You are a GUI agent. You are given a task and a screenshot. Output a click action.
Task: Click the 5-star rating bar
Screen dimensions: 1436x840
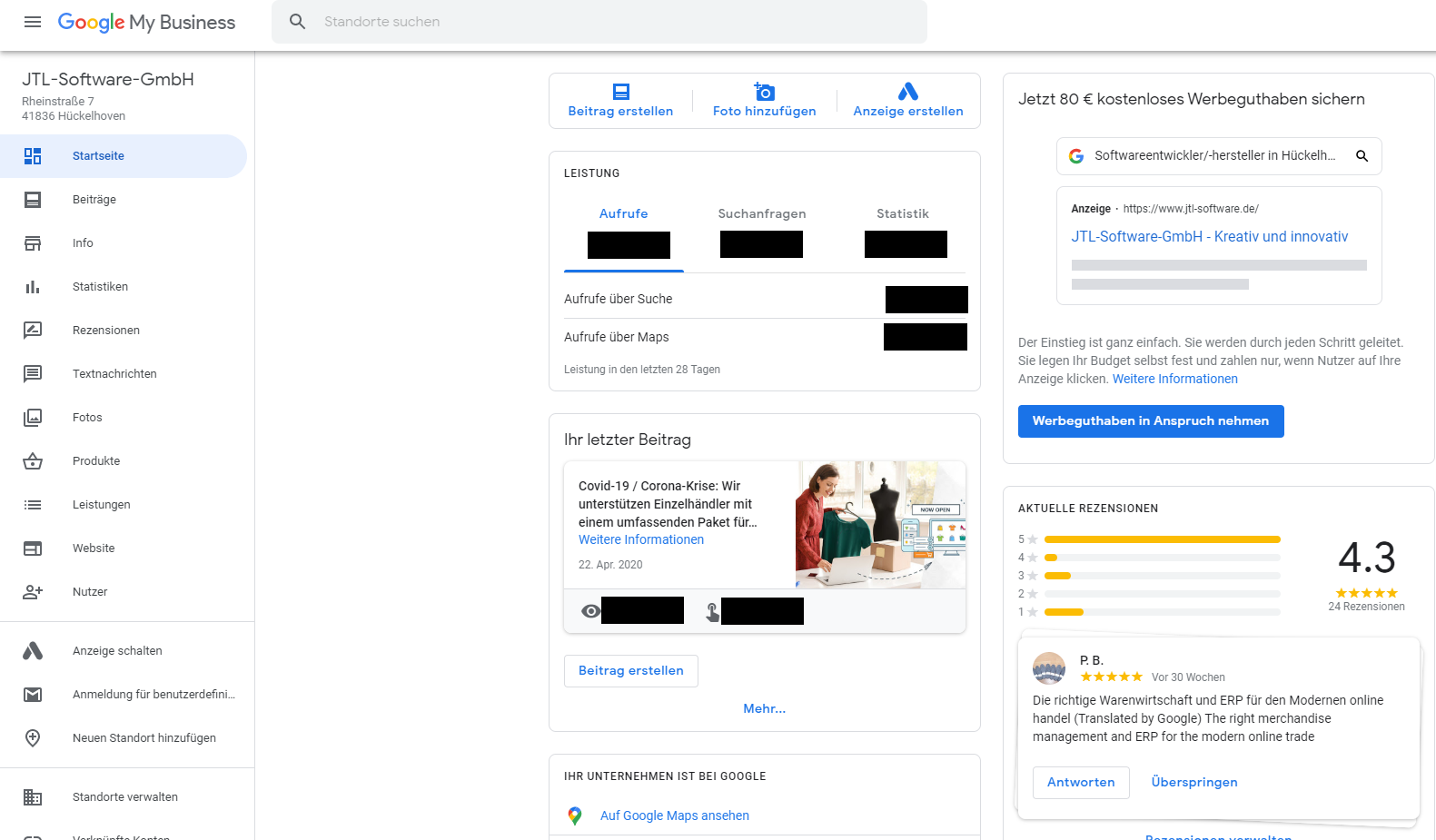click(1162, 539)
